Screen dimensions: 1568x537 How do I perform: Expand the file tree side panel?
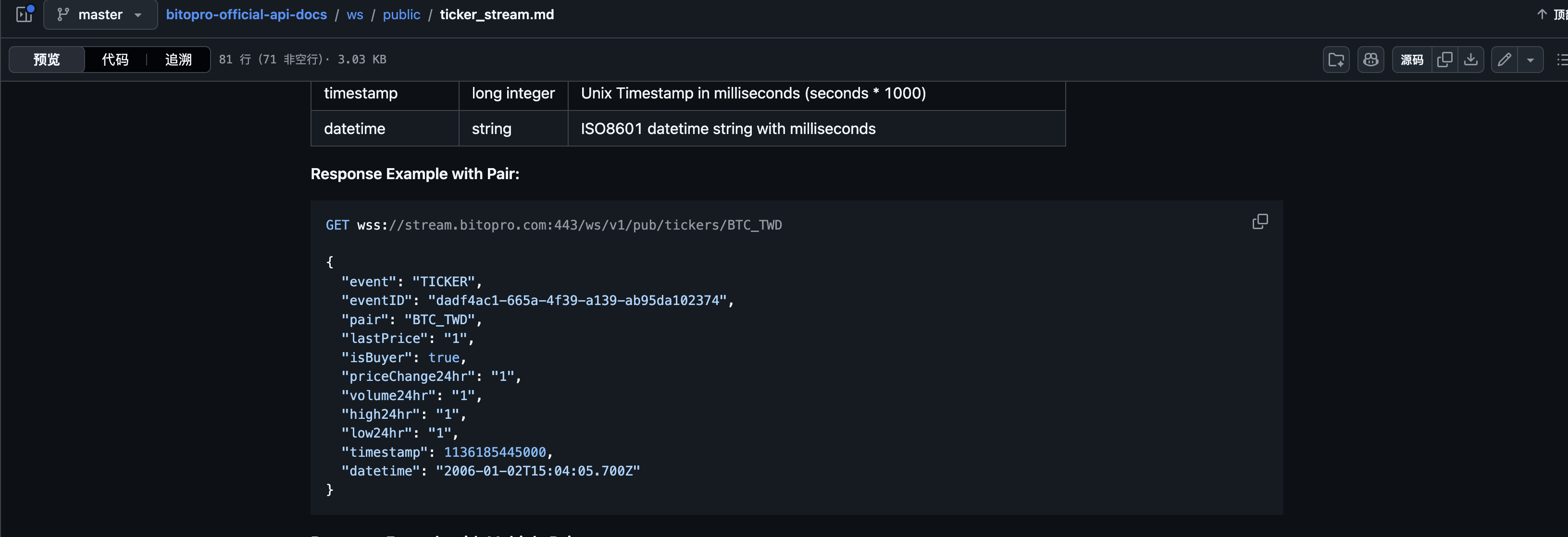tap(25, 14)
